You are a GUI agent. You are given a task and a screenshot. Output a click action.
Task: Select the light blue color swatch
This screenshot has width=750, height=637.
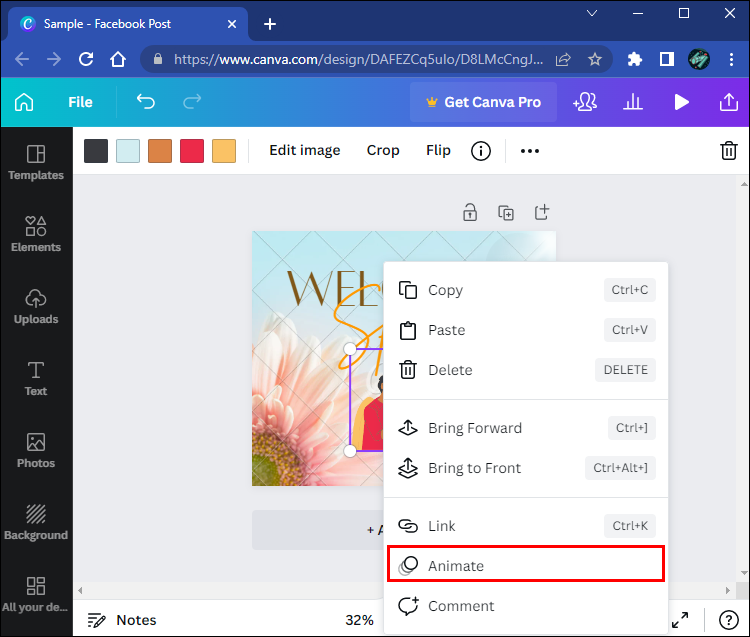(128, 151)
